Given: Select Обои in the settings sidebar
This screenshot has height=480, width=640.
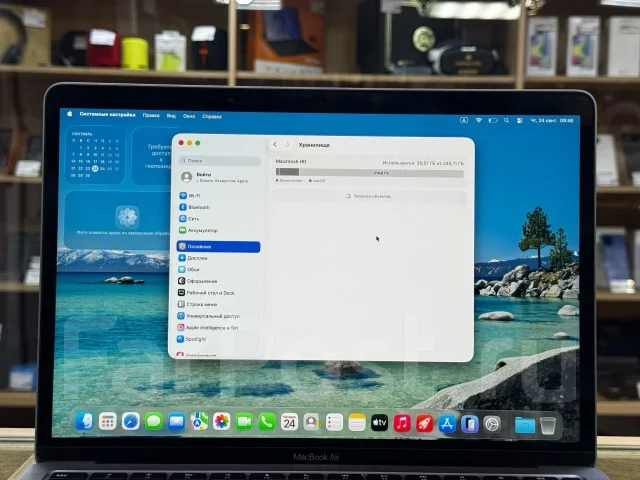Looking at the screenshot, I should 218,270.
